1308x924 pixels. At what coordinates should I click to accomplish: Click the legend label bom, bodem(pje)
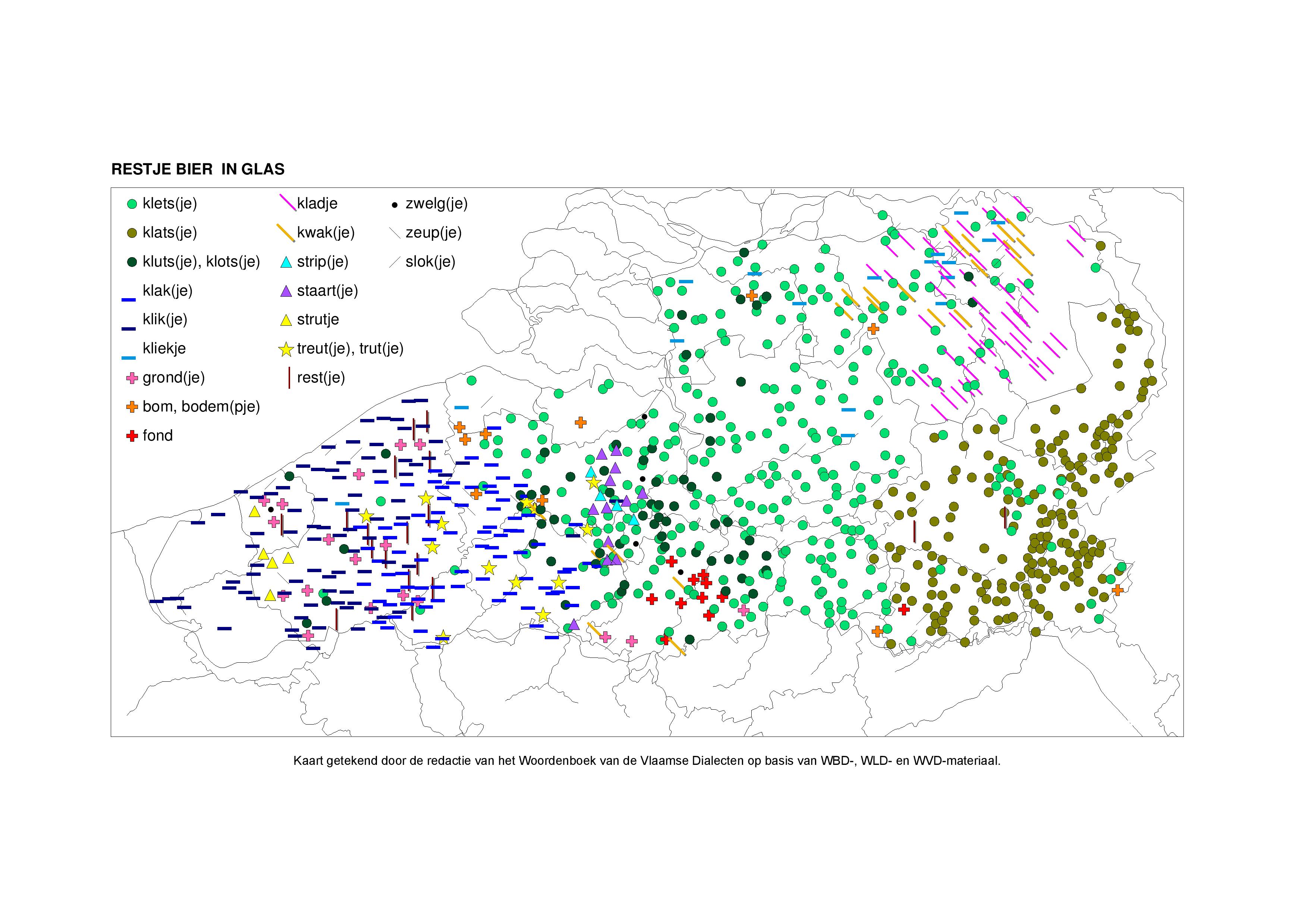click(201, 407)
